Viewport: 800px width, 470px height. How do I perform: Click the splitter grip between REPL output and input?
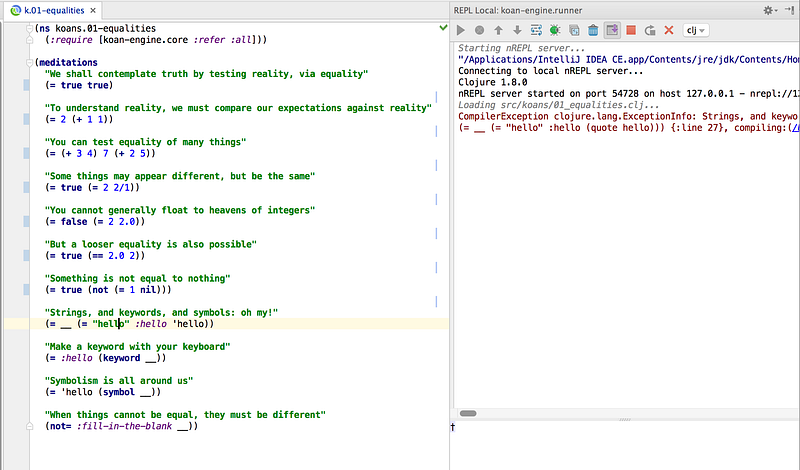tap(625, 419)
